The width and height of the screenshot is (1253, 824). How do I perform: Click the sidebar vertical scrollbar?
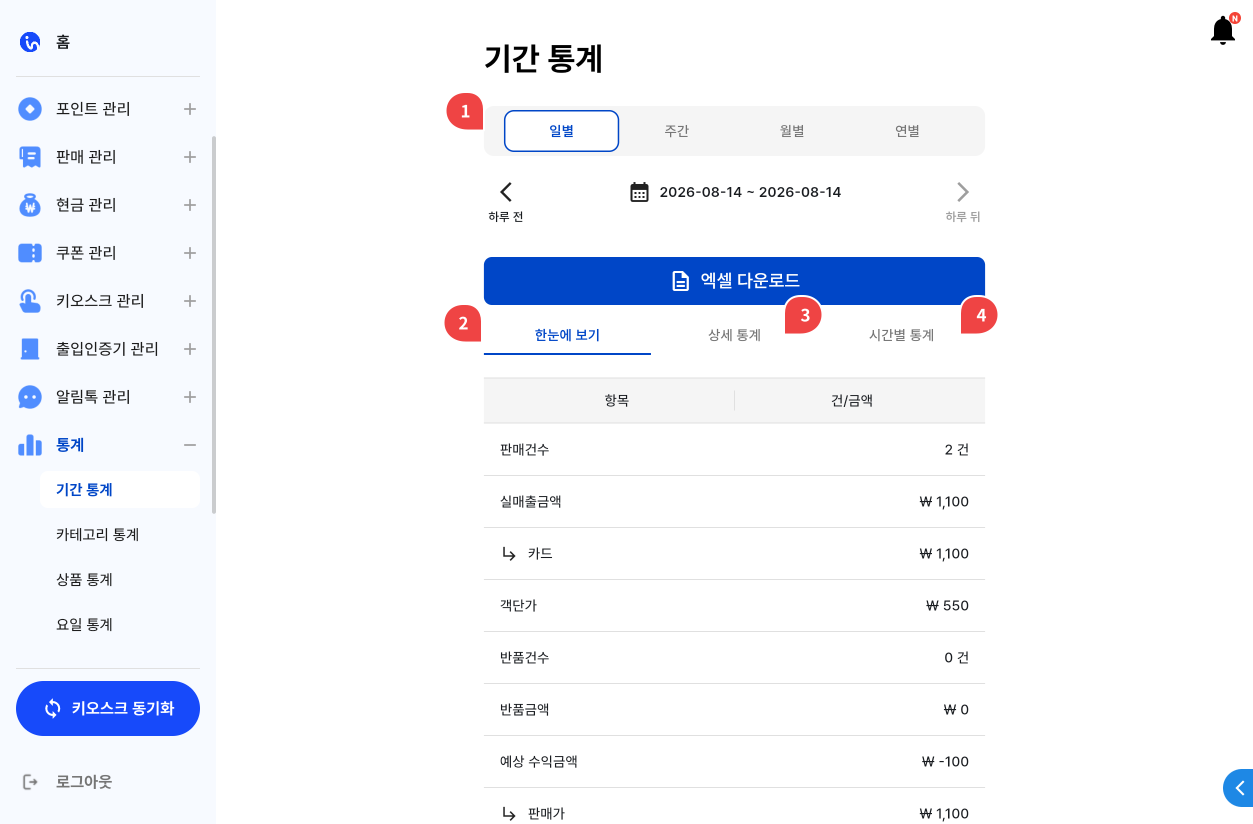click(x=214, y=325)
